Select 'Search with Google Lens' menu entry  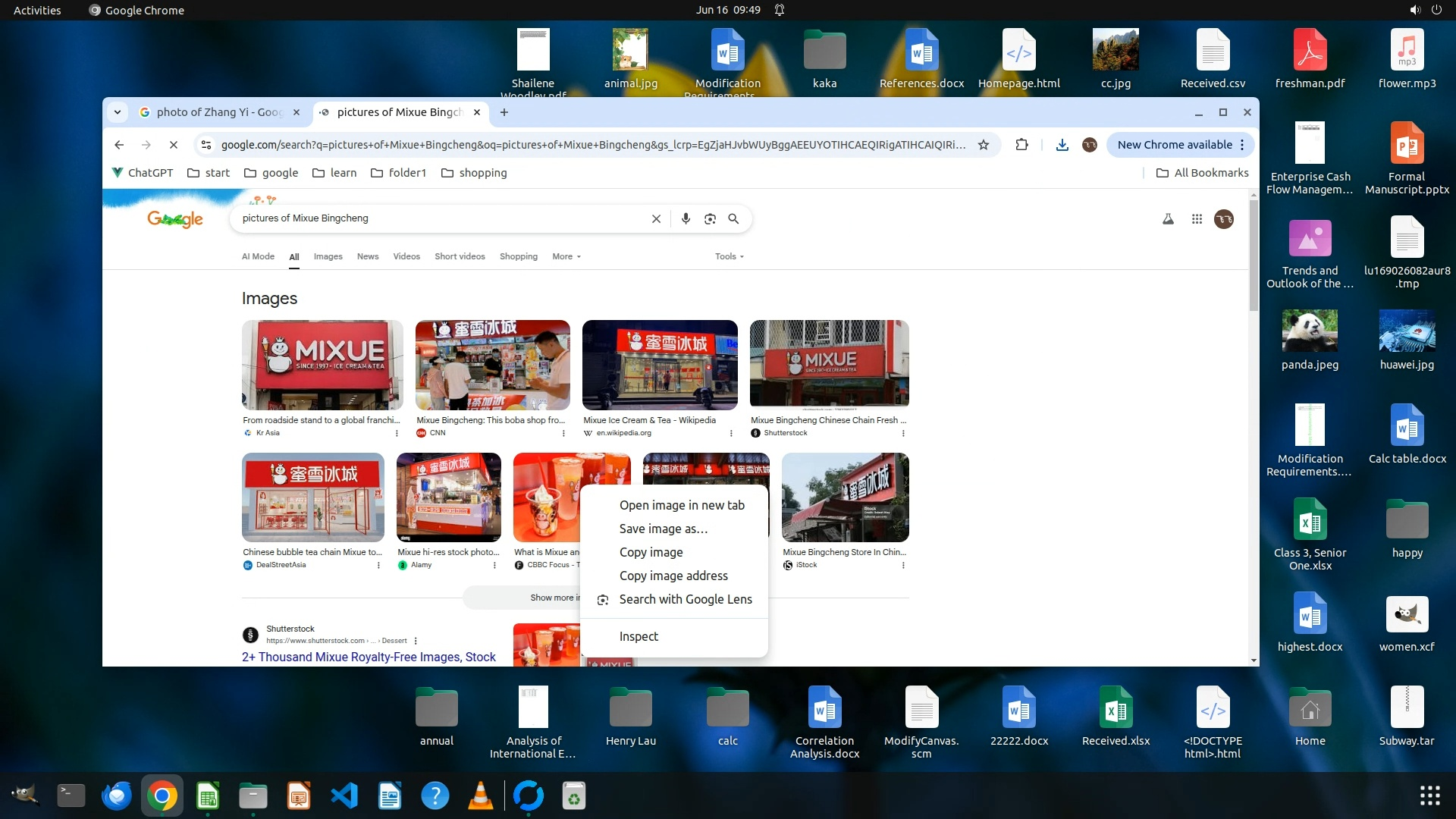click(685, 599)
